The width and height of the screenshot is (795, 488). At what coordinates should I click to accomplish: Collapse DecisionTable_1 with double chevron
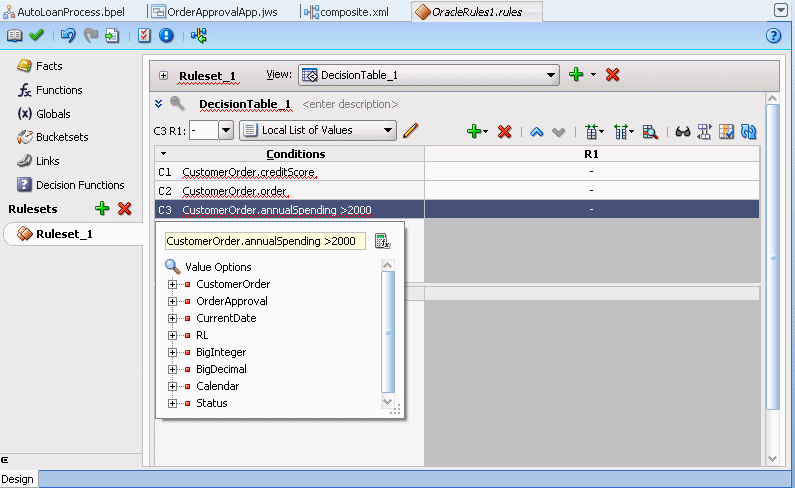[x=159, y=103]
